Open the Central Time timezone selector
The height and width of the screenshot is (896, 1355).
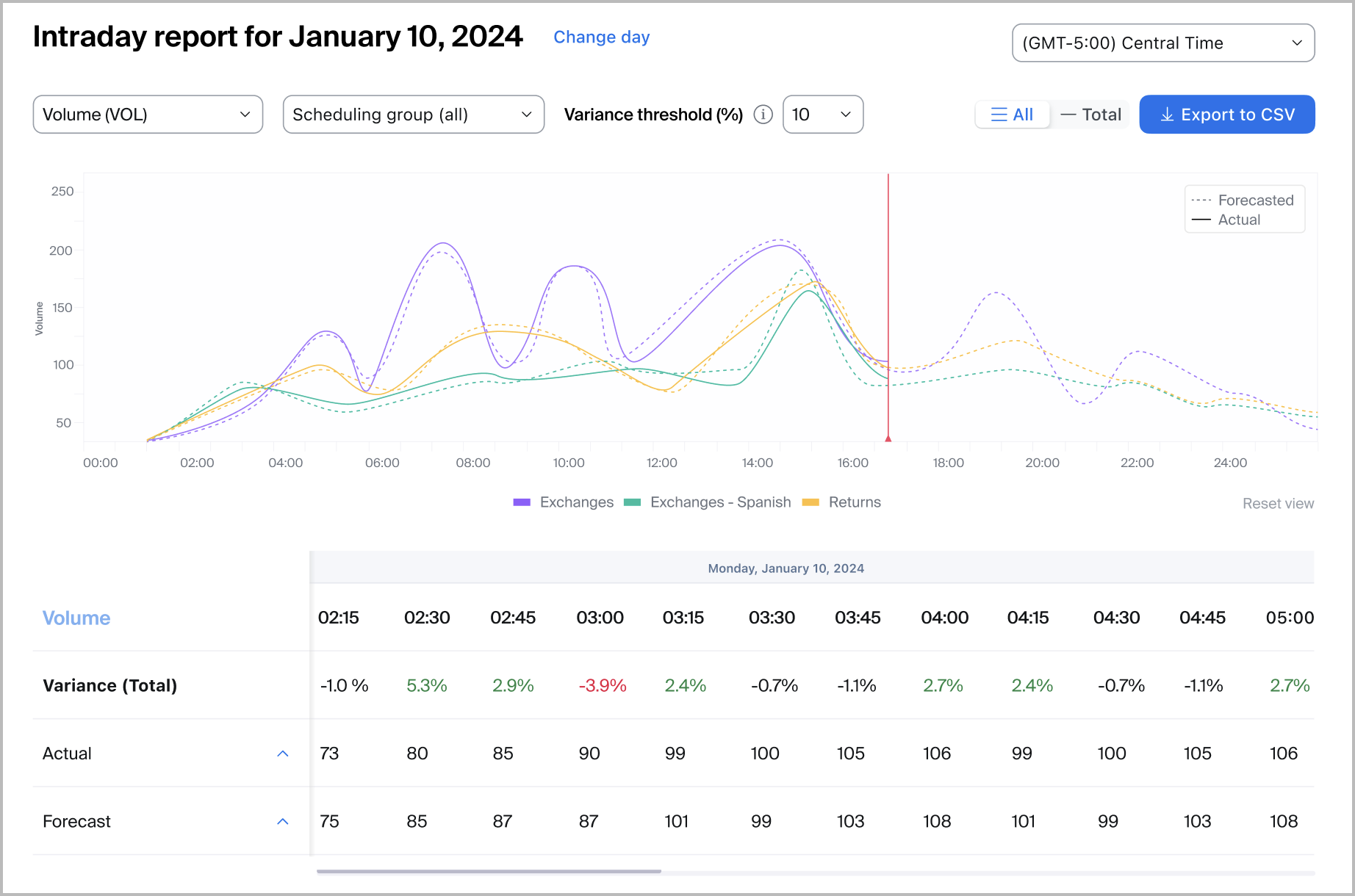[x=1162, y=43]
